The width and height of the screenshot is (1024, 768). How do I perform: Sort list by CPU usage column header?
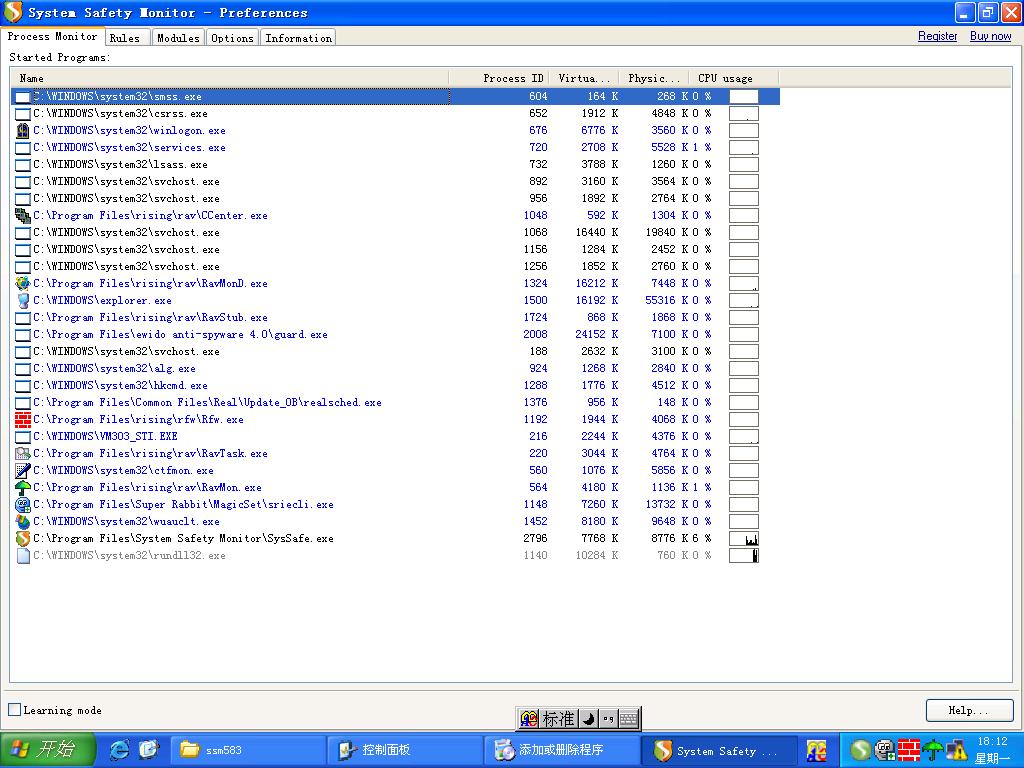[725, 78]
